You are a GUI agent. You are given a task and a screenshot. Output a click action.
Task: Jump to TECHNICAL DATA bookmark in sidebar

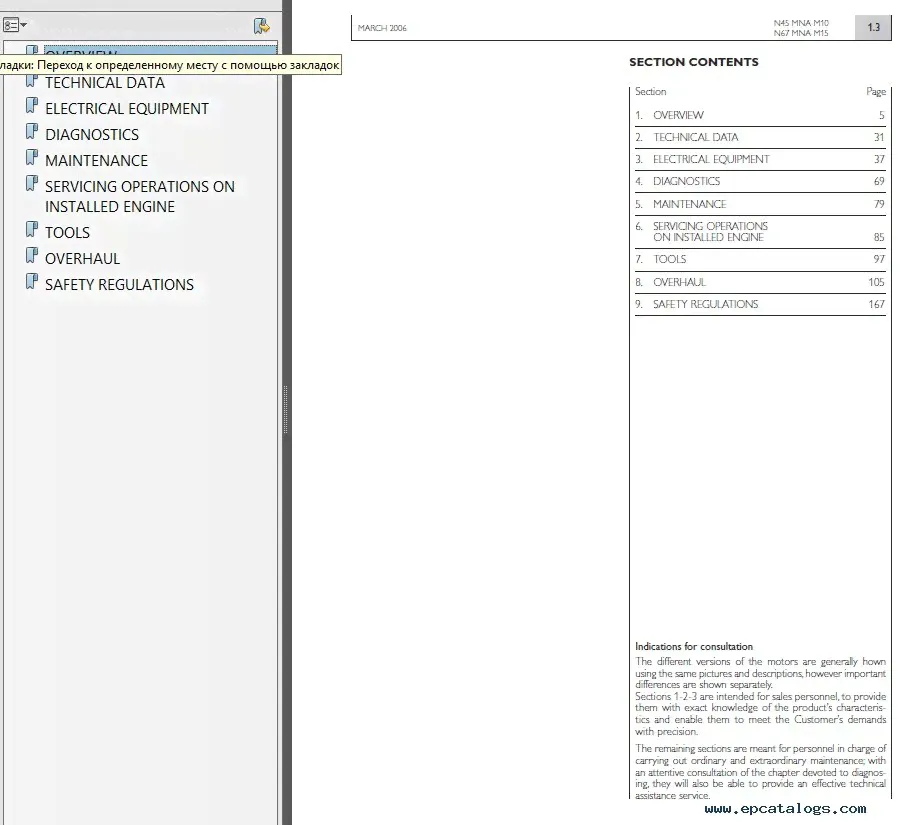pyautogui.click(x=105, y=84)
